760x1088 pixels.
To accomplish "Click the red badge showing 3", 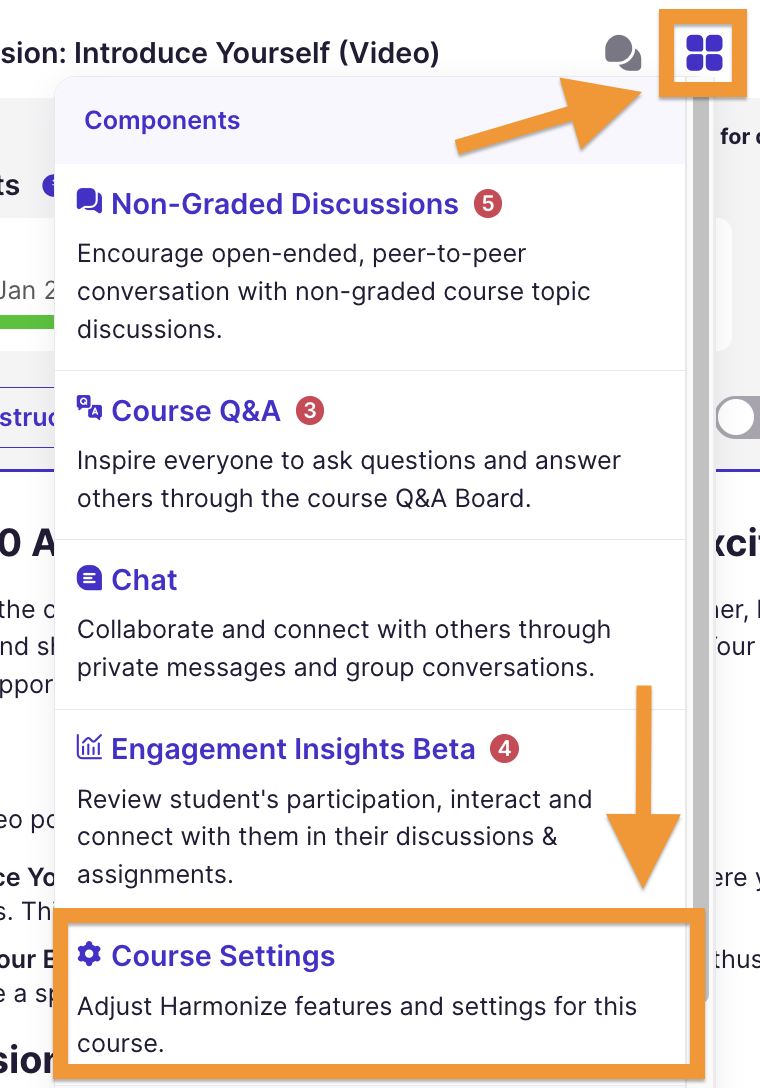I will (x=310, y=410).
